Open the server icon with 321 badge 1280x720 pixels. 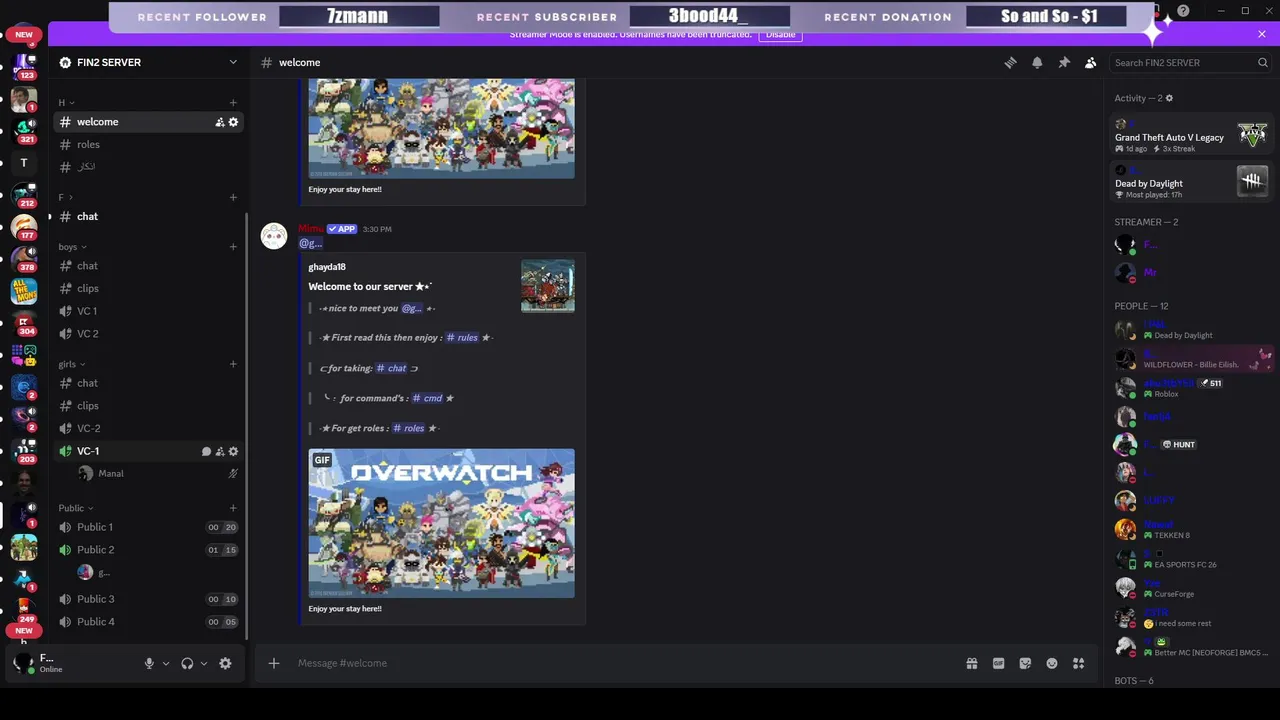(x=24, y=129)
